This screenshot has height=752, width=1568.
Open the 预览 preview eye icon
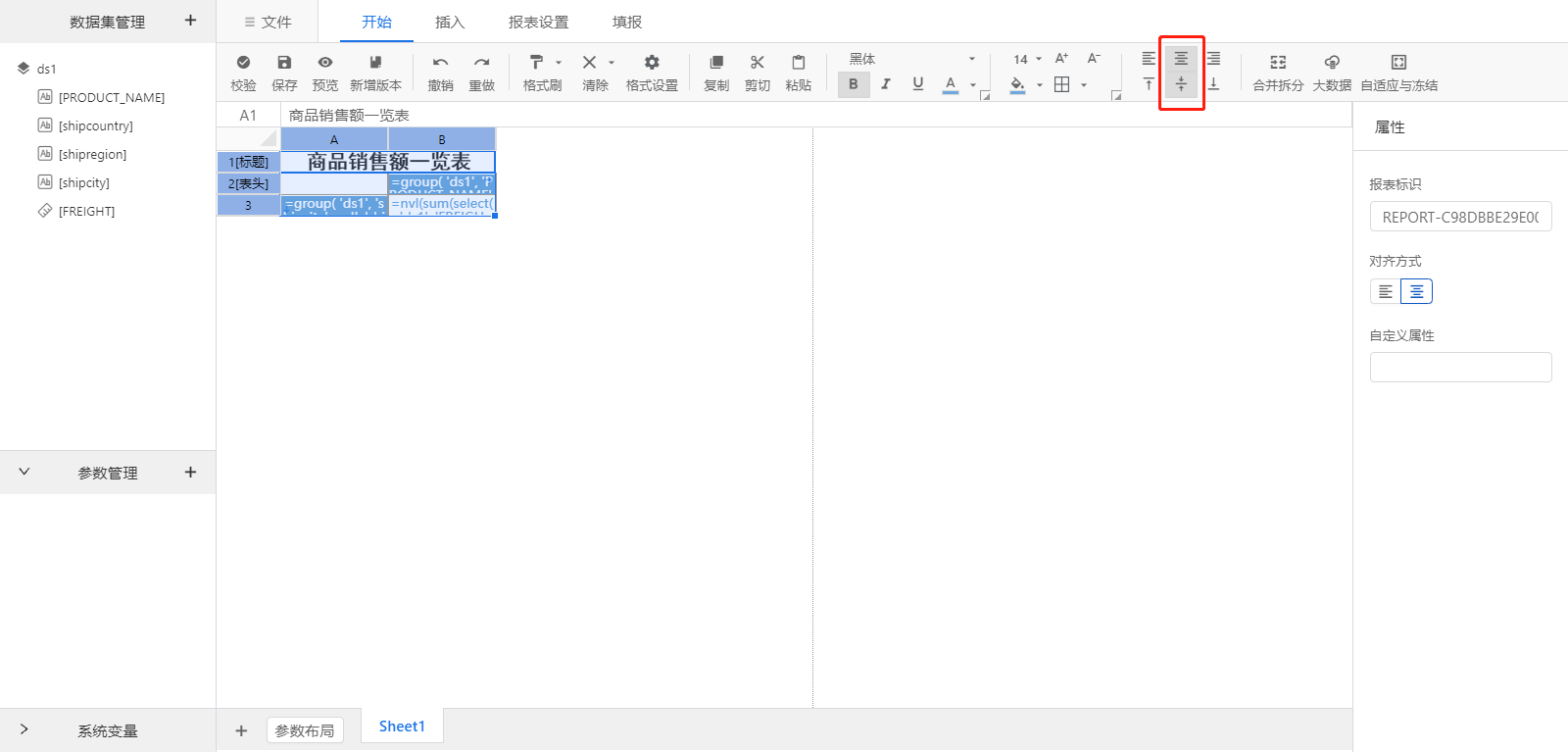coord(325,63)
